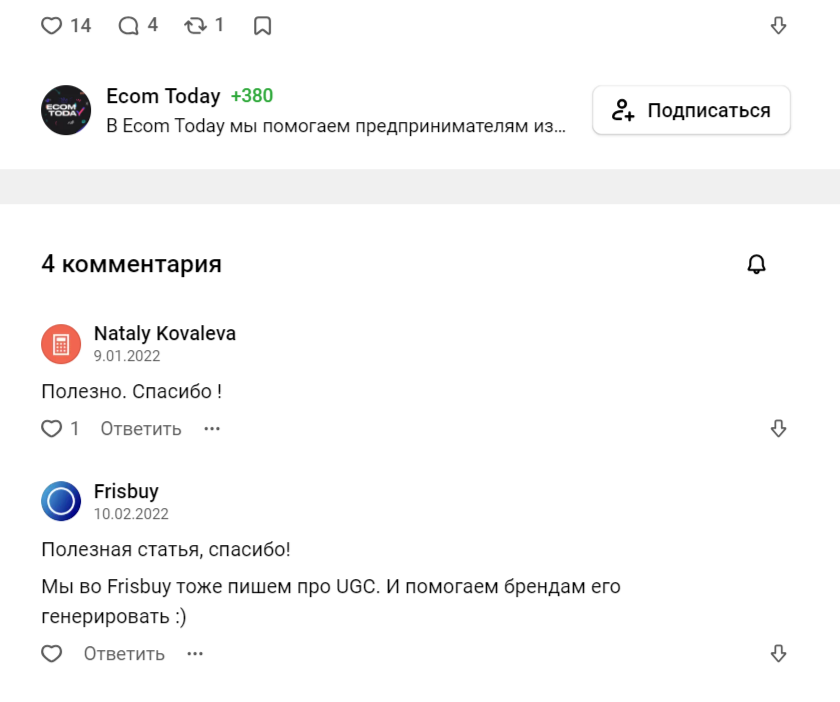Image resolution: width=840 pixels, height=702 pixels.
Task: Reply to Nataly Kovaleva's comment via Ответить
Action: (x=141, y=429)
